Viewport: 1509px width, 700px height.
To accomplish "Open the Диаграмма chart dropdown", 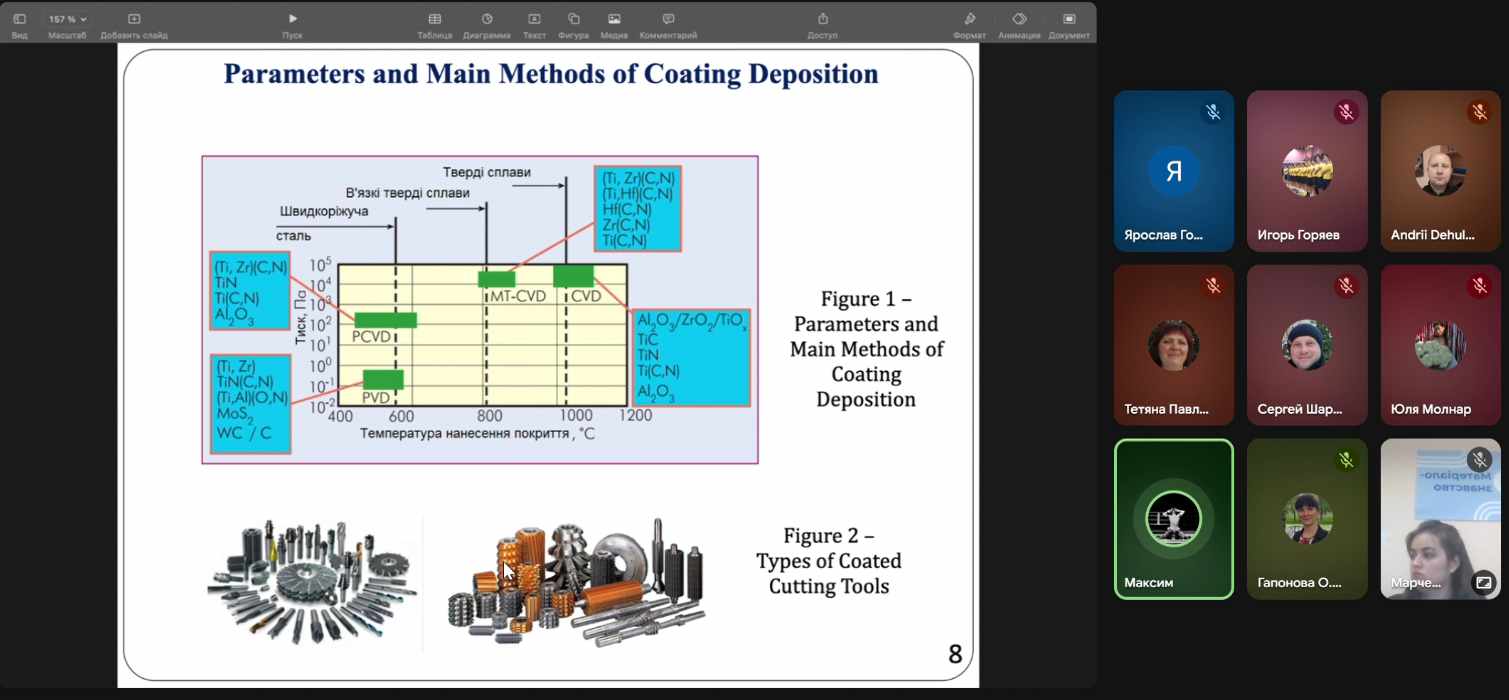I will (x=487, y=19).
